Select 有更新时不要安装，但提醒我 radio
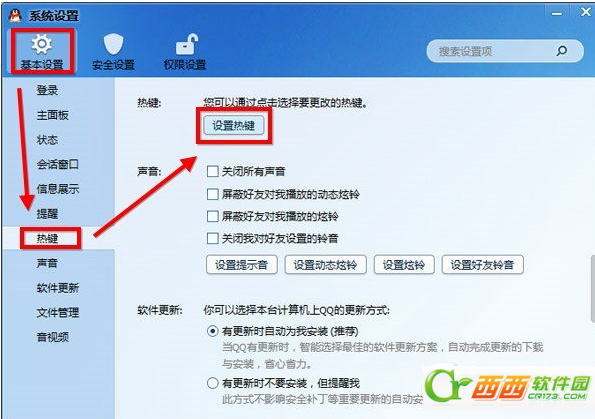 [212, 383]
